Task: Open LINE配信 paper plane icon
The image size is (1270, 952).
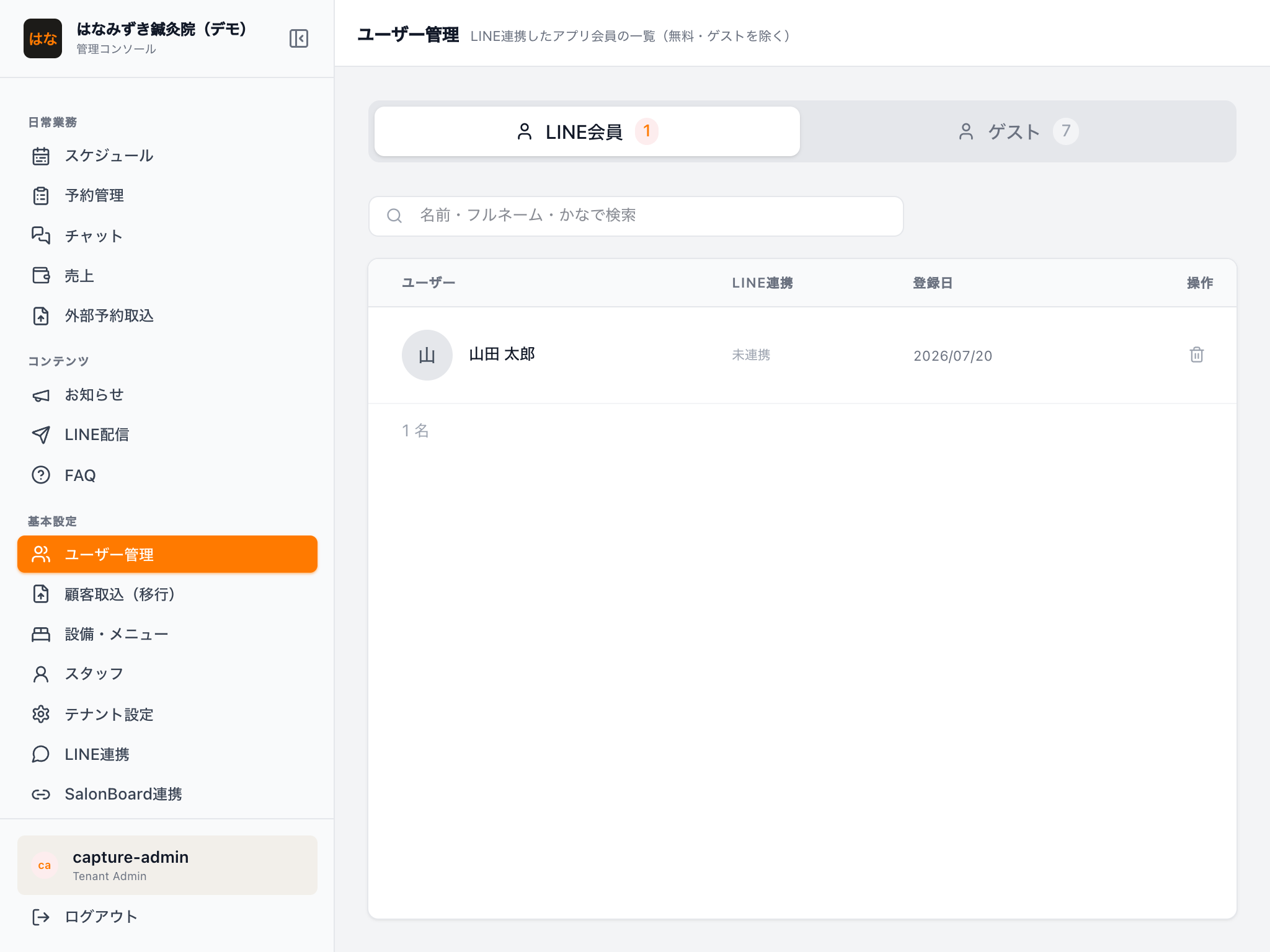Action: (x=41, y=435)
